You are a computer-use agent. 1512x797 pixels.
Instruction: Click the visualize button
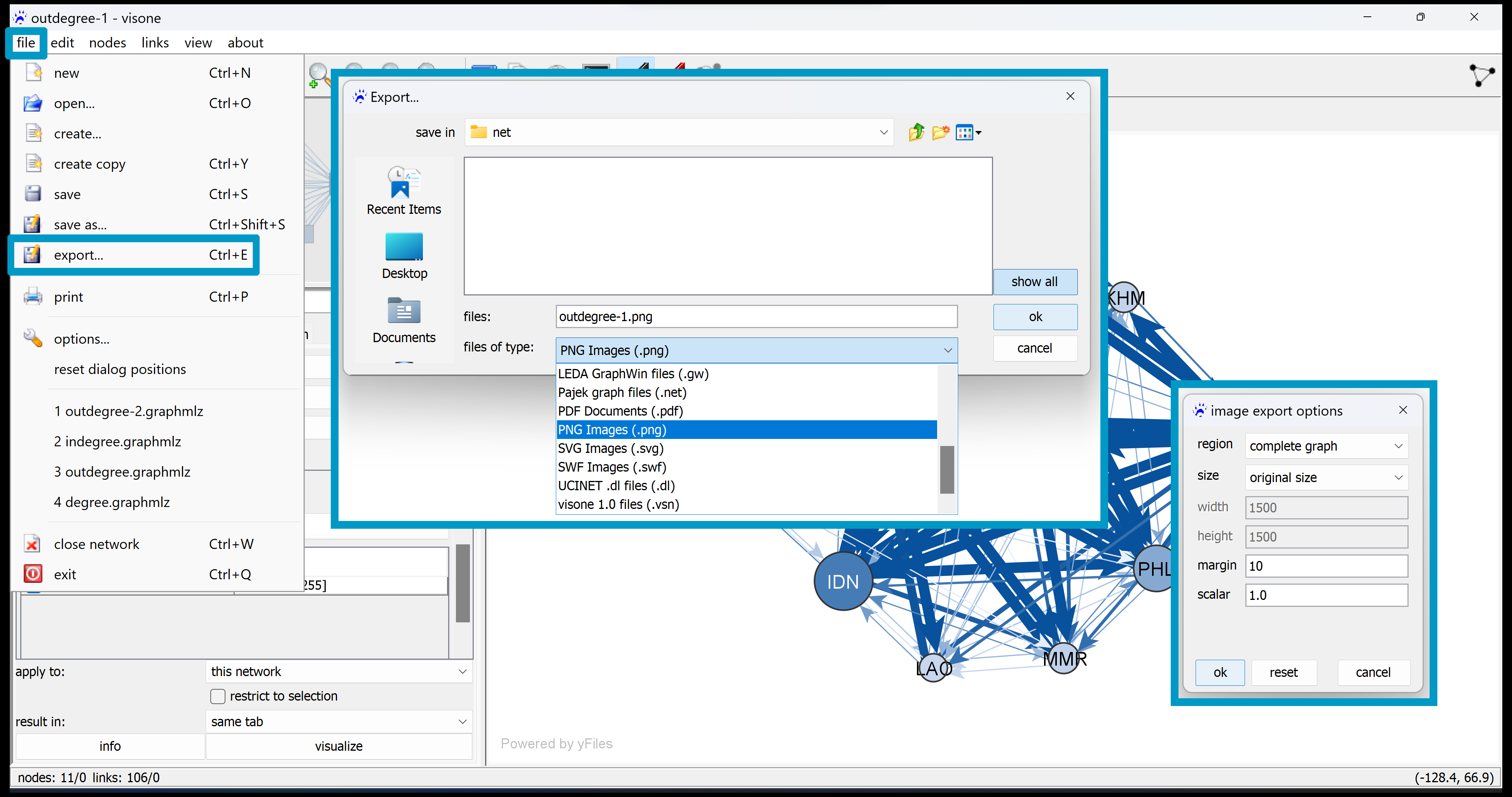(339, 746)
